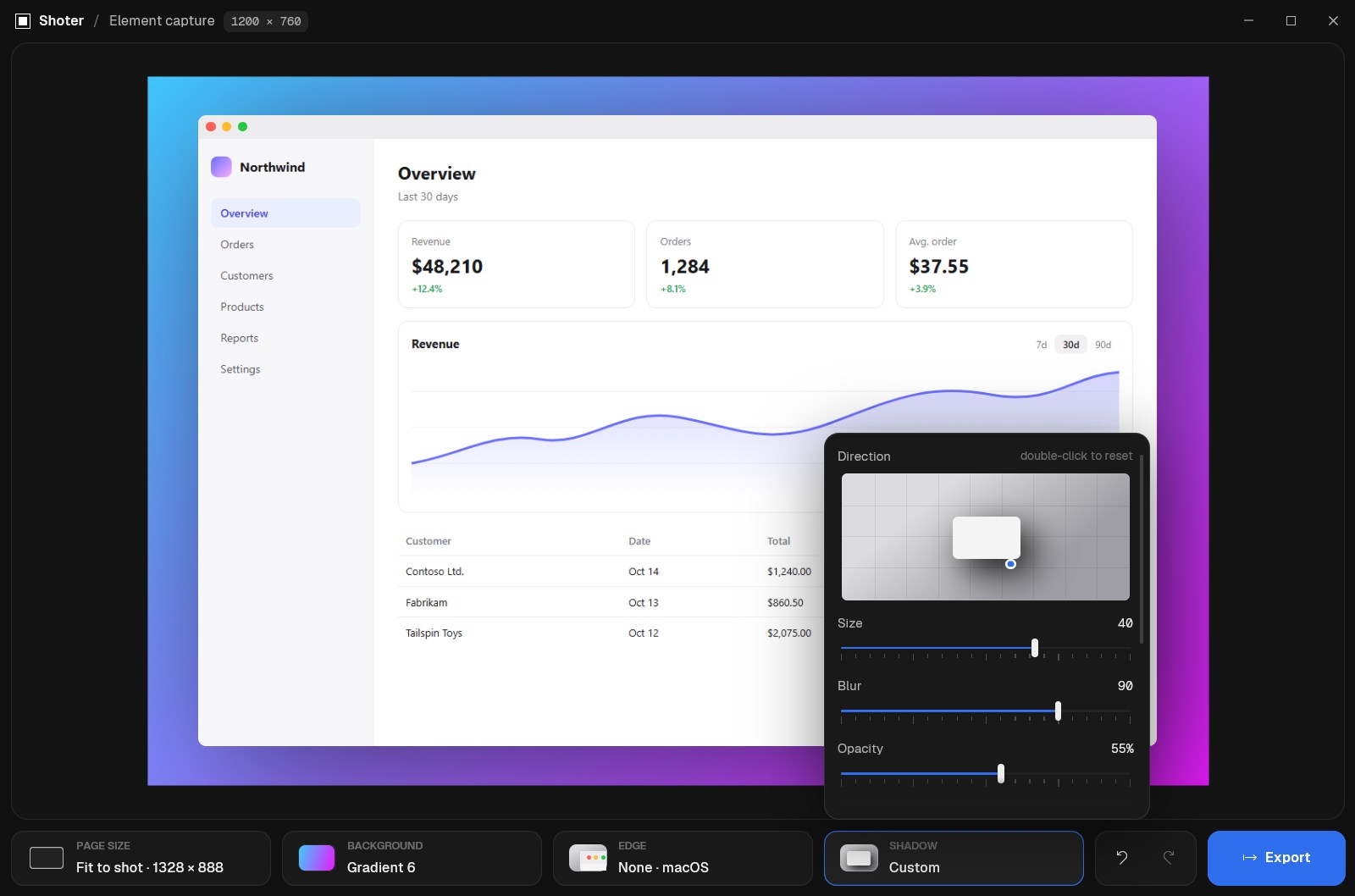Click the shadow preview icon

tap(859, 858)
